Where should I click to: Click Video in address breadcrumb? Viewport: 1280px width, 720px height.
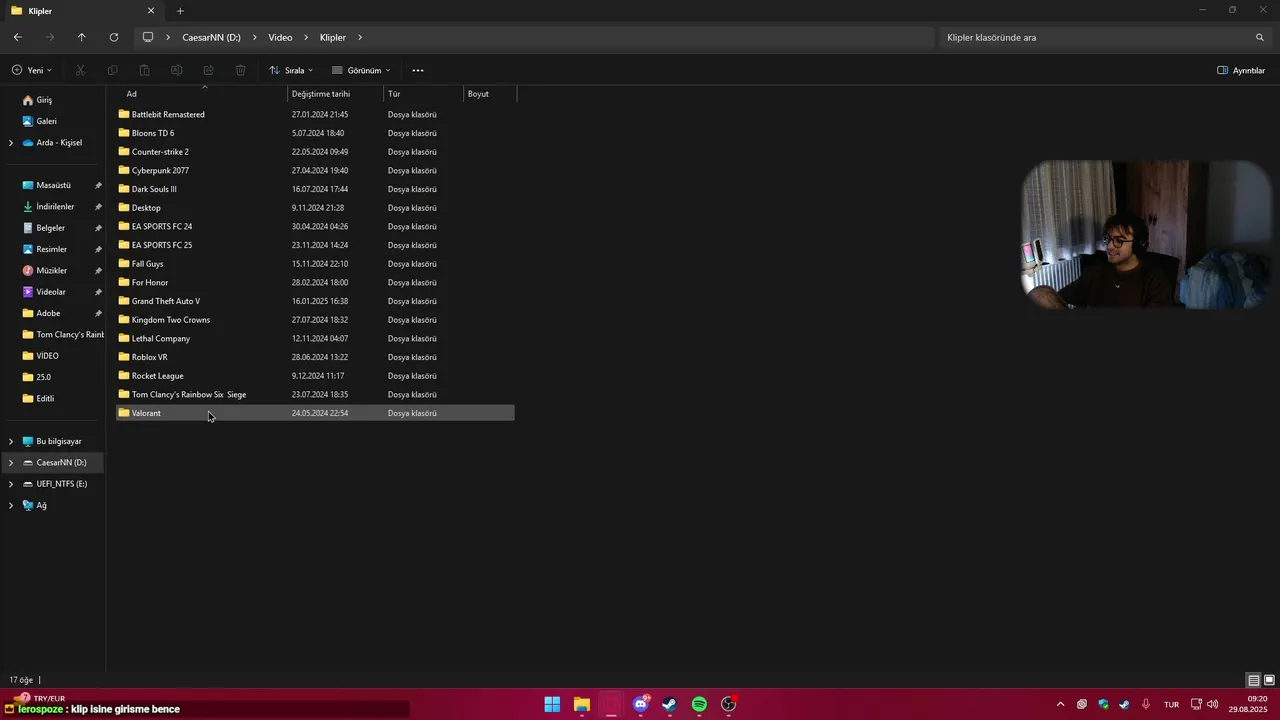point(280,37)
